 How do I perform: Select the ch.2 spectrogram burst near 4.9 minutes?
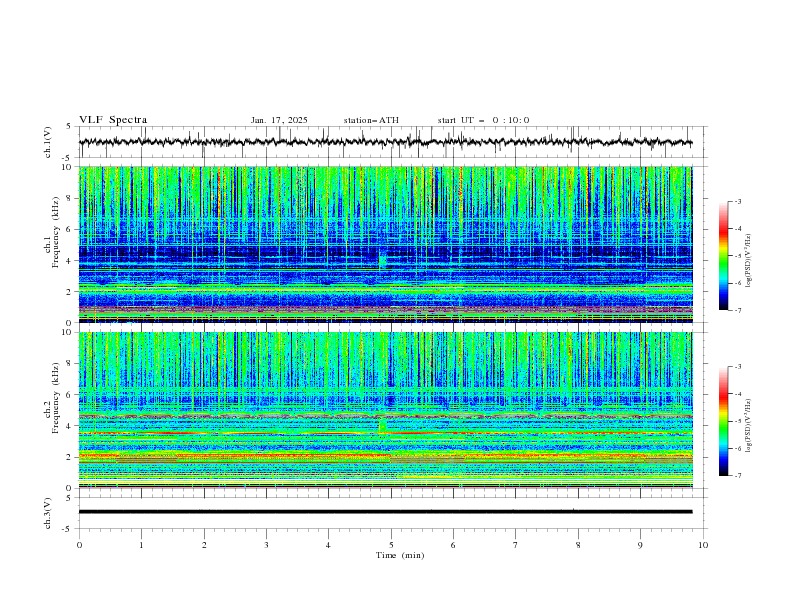[x=382, y=424]
